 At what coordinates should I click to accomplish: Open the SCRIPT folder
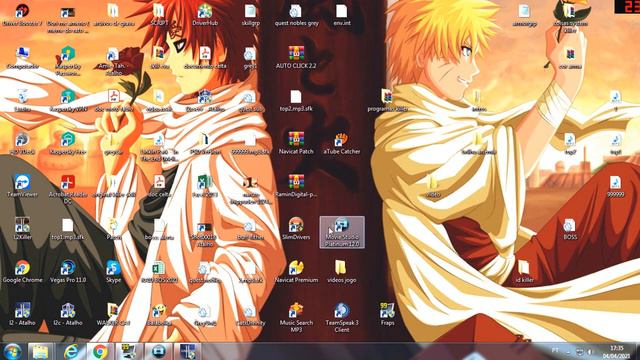[x=159, y=15]
